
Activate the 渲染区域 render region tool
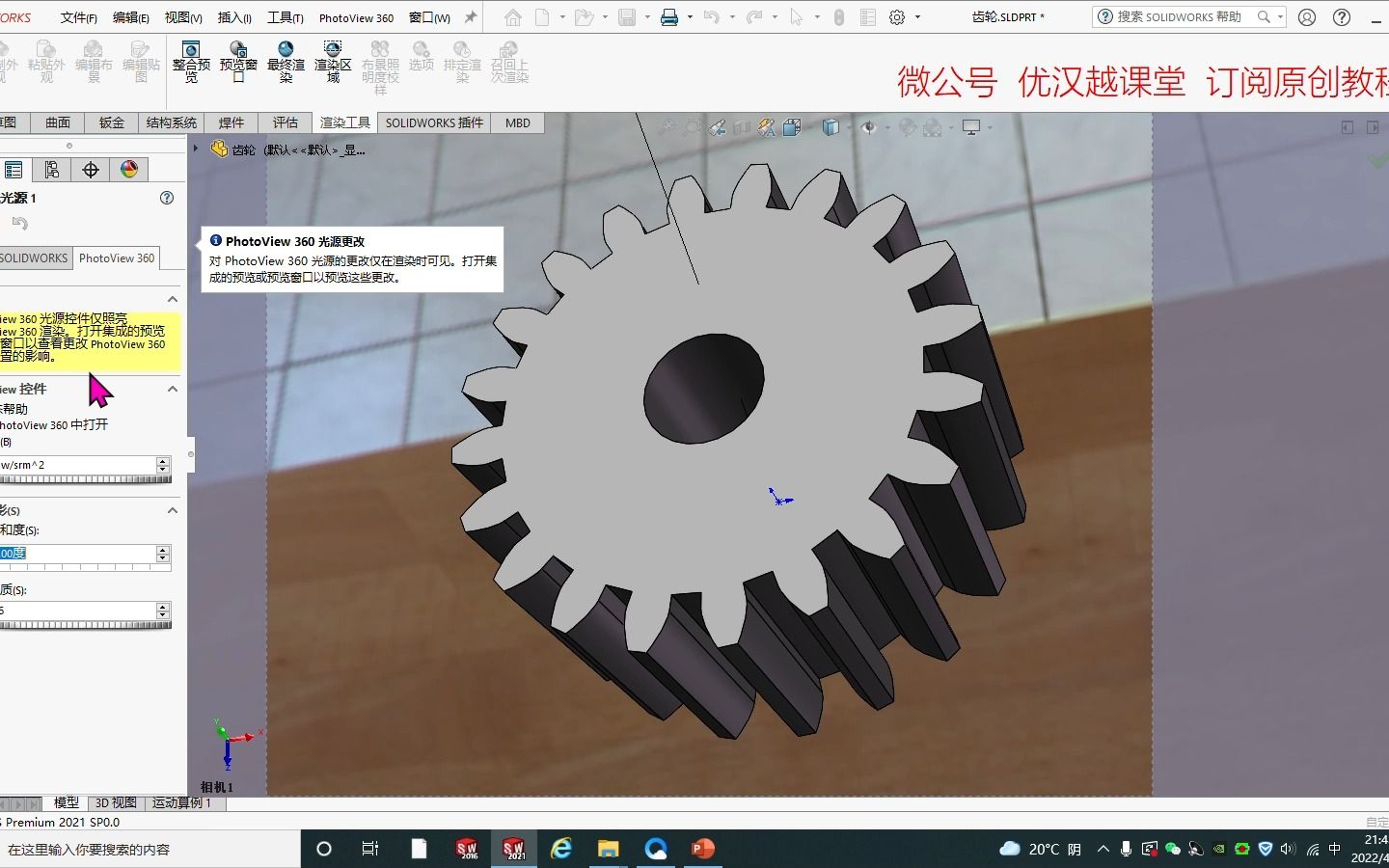coord(333,60)
